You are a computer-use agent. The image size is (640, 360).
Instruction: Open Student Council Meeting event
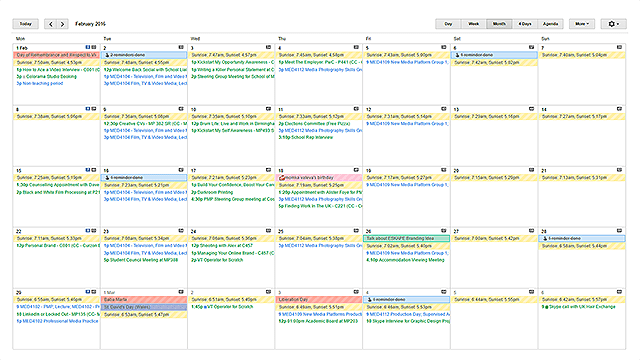tap(141, 260)
